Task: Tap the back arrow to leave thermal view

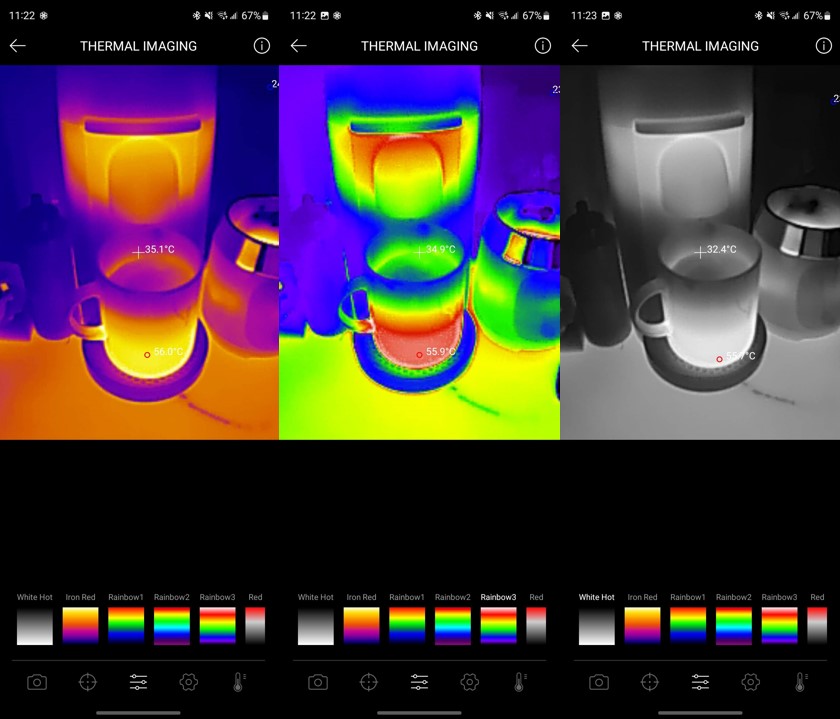Action: [x=17, y=46]
